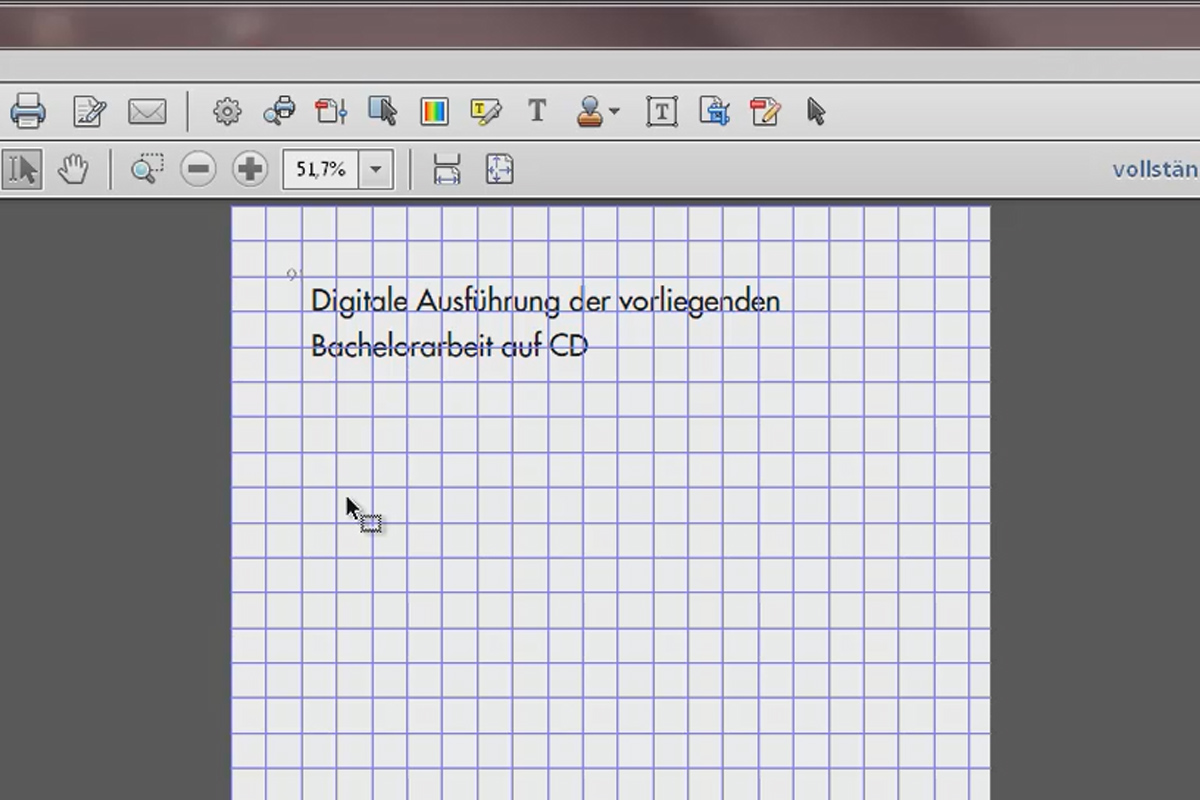1200x800 pixels.
Task: Enable fit entire page view
Action: pos(499,169)
